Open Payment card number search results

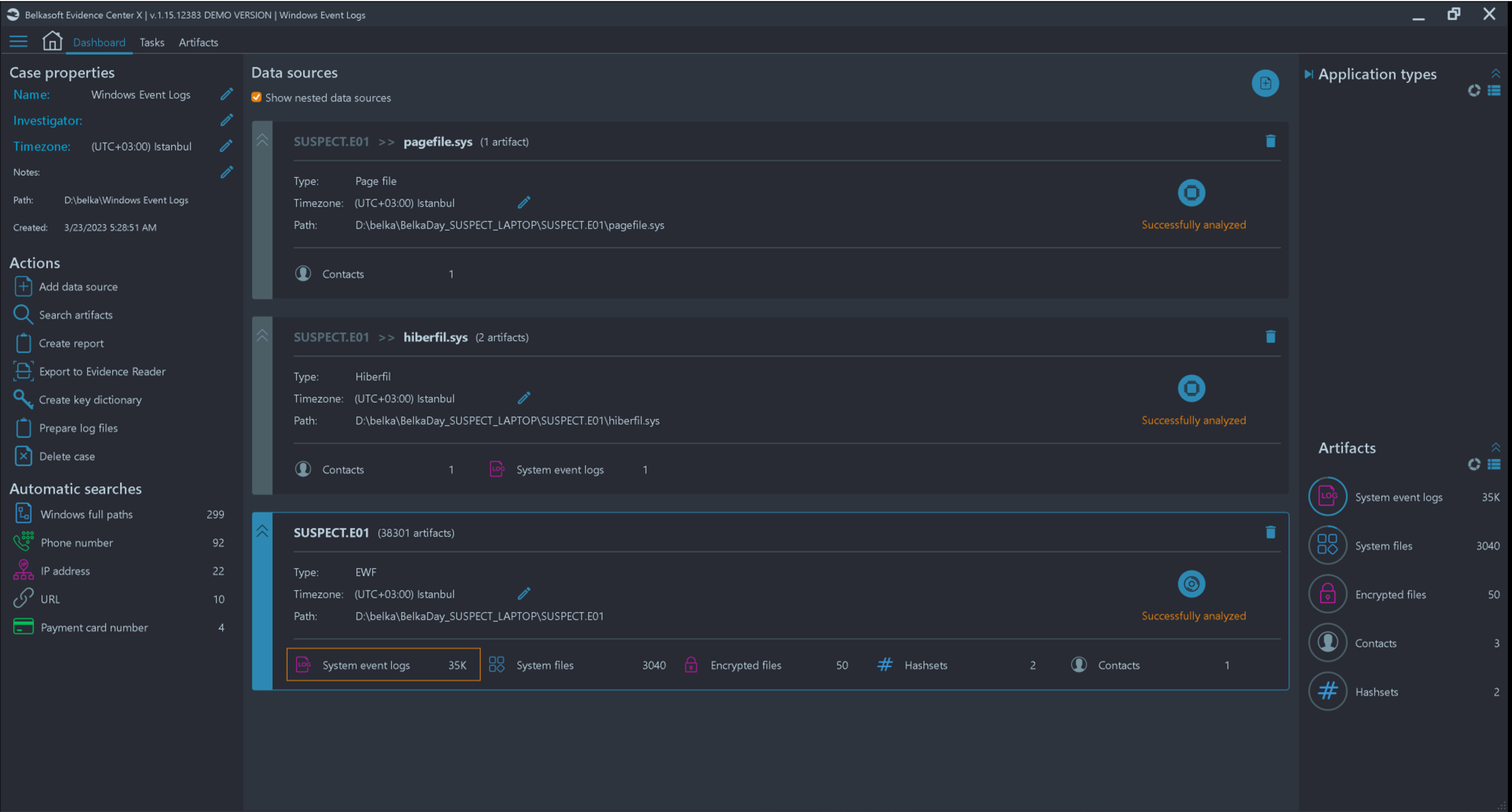click(119, 627)
